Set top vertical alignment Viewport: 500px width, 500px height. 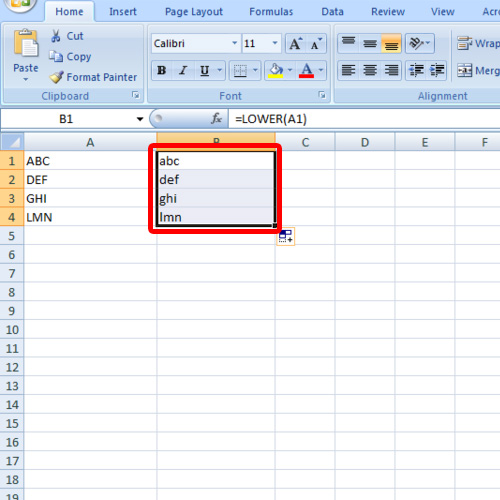[x=348, y=43]
